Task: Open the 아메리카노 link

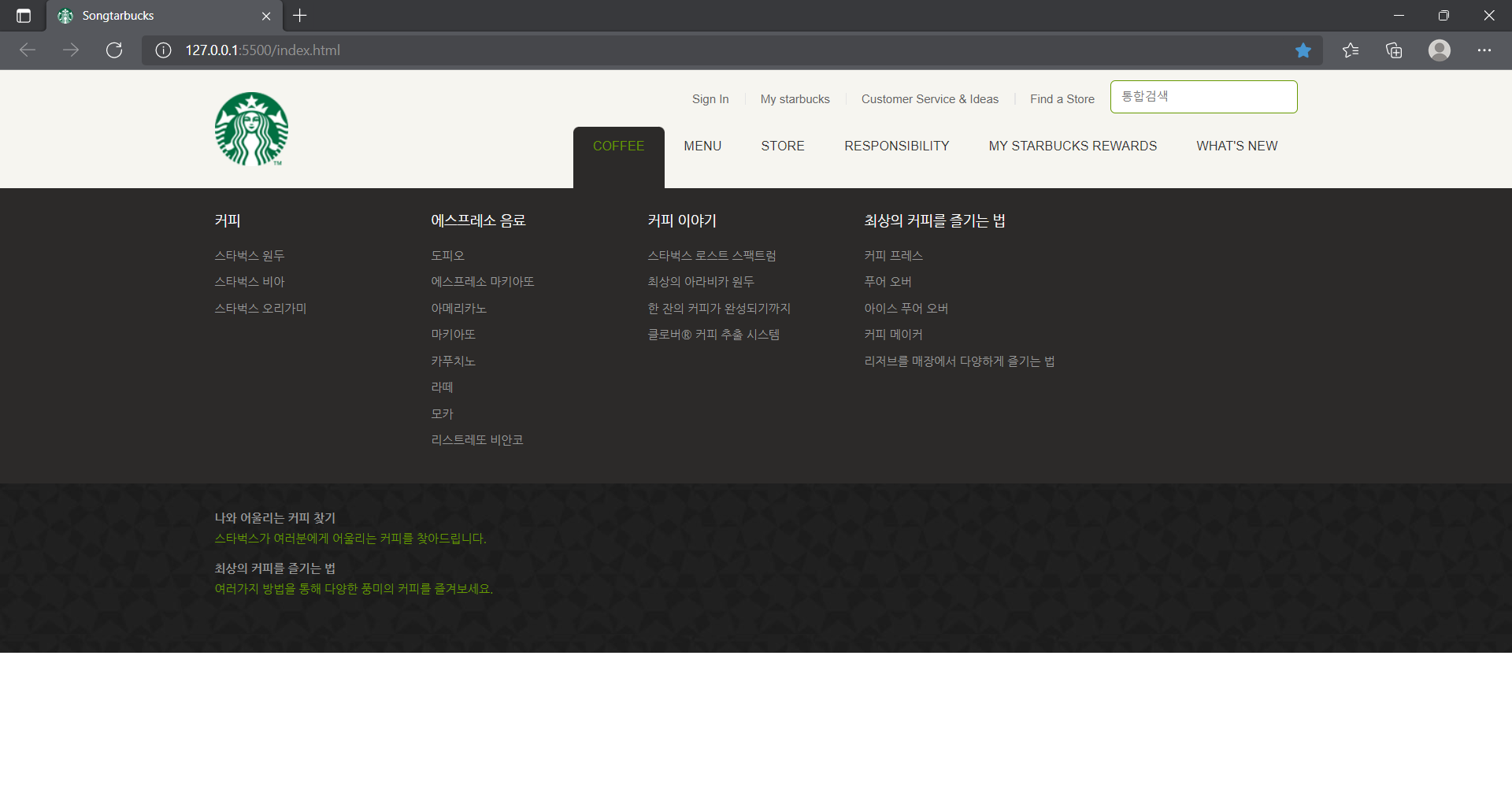Action: (x=459, y=309)
